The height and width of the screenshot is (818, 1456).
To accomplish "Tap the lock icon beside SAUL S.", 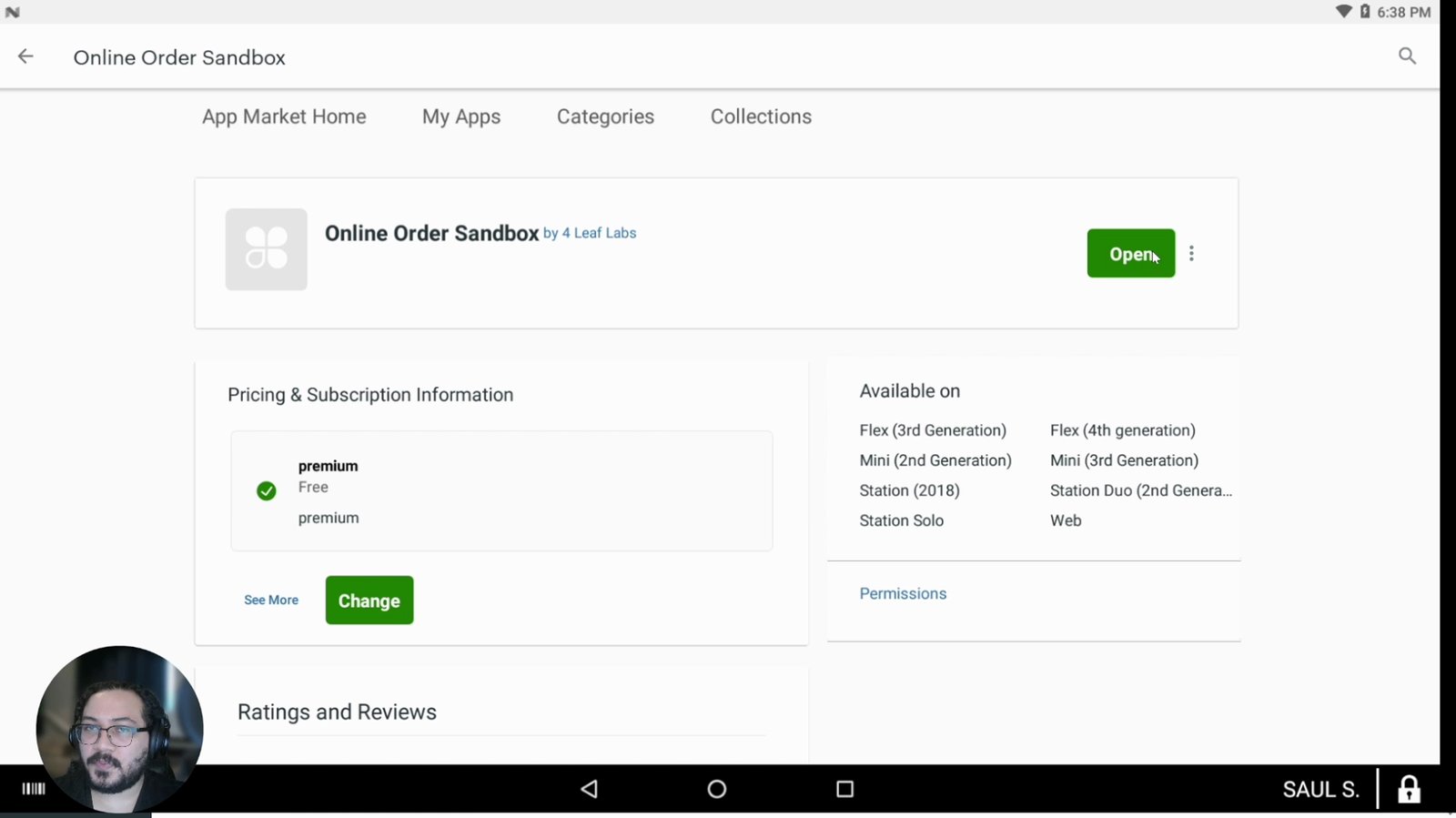I will click(1409, 789).
